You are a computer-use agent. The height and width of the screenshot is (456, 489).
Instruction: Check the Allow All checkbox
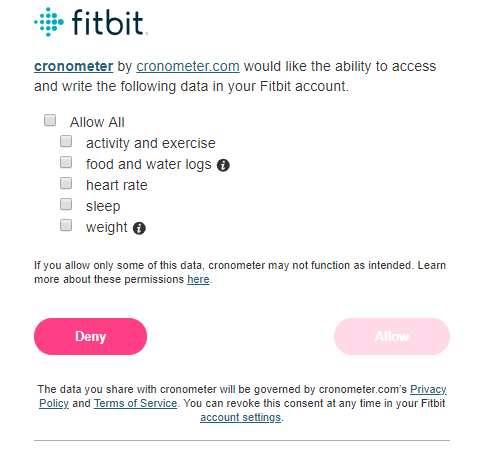(x=50, y=120)
